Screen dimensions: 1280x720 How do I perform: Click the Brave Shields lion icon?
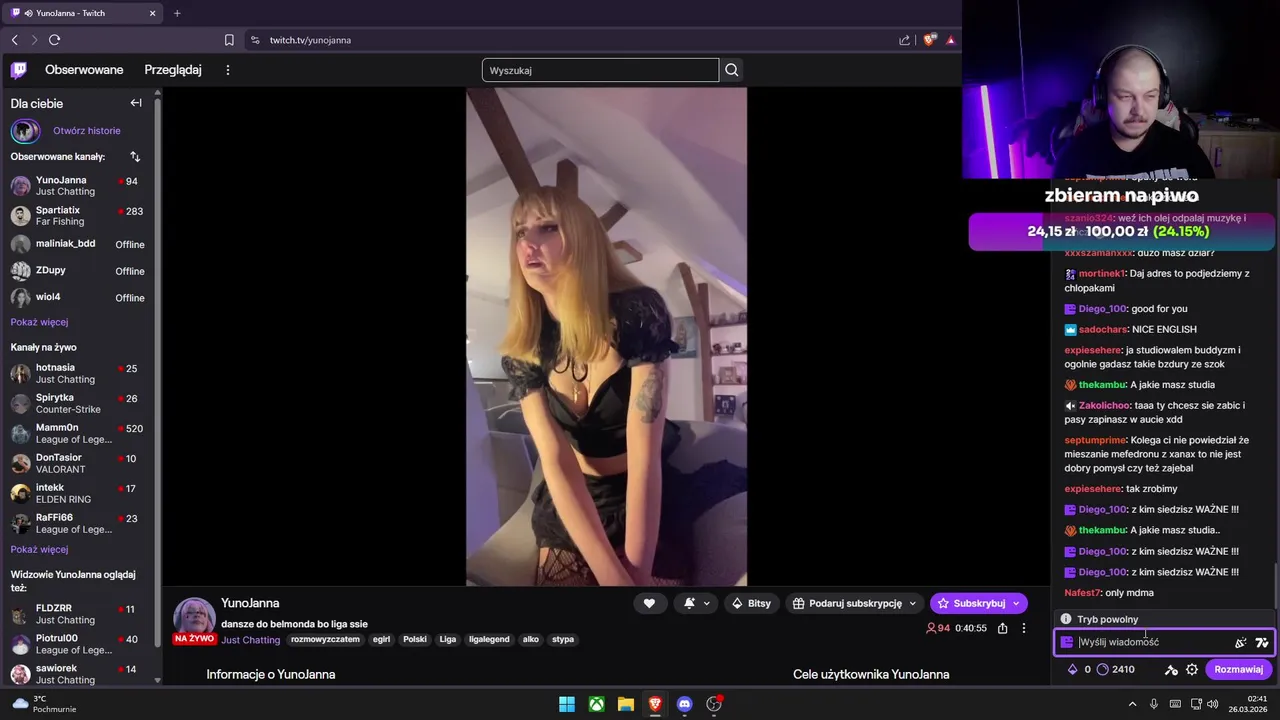(x=929, y=40)
